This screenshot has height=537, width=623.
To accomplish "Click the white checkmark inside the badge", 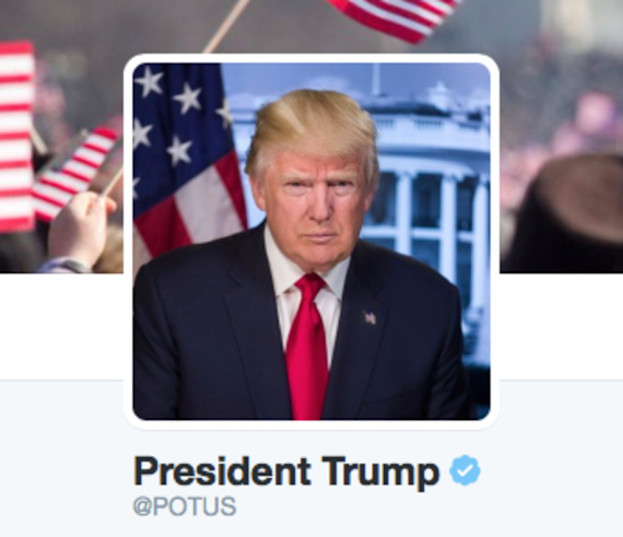I will point(465,471).
